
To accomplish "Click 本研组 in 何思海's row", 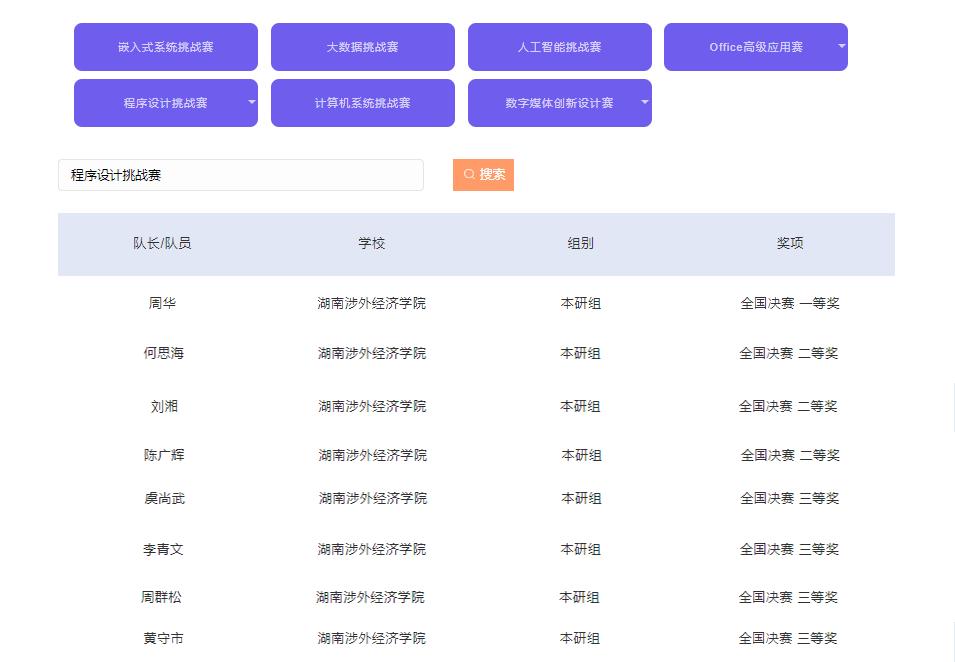I will 580,353.
